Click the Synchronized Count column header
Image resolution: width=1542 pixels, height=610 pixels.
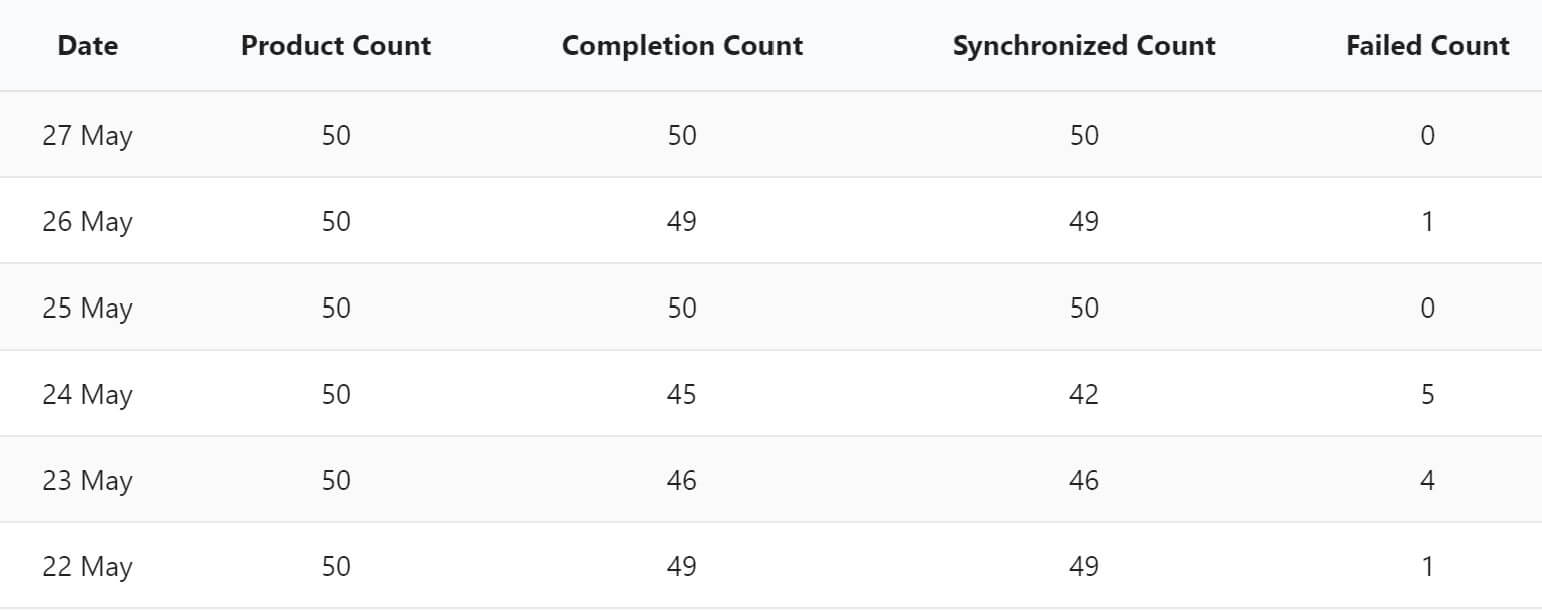tap(1084, 46)
